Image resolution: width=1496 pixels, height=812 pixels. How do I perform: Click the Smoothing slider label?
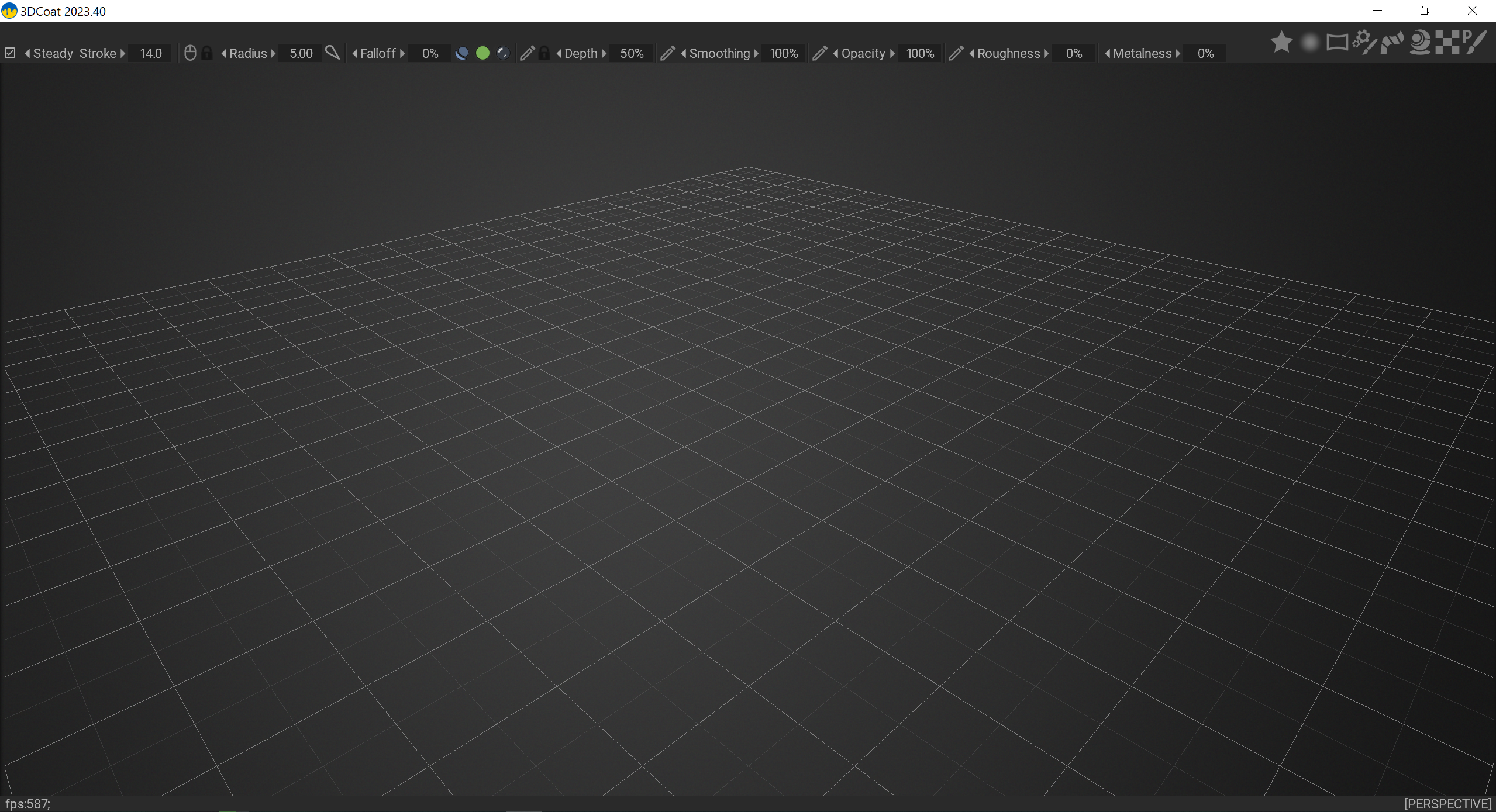point(719,53)
